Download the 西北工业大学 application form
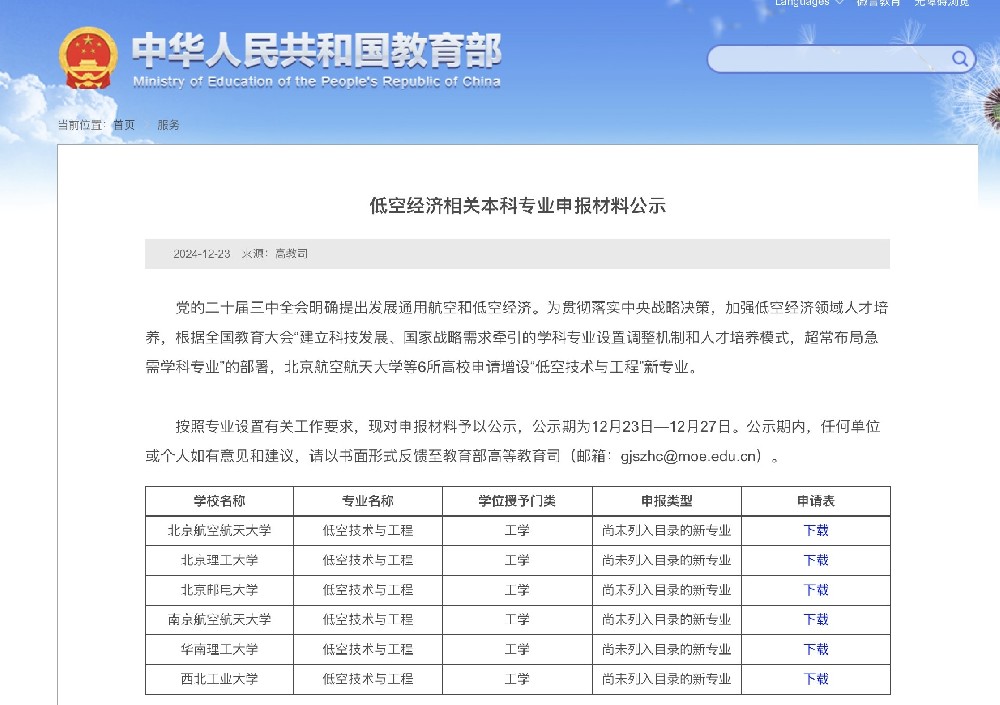1000x705 pixels. tap(816, 679)
